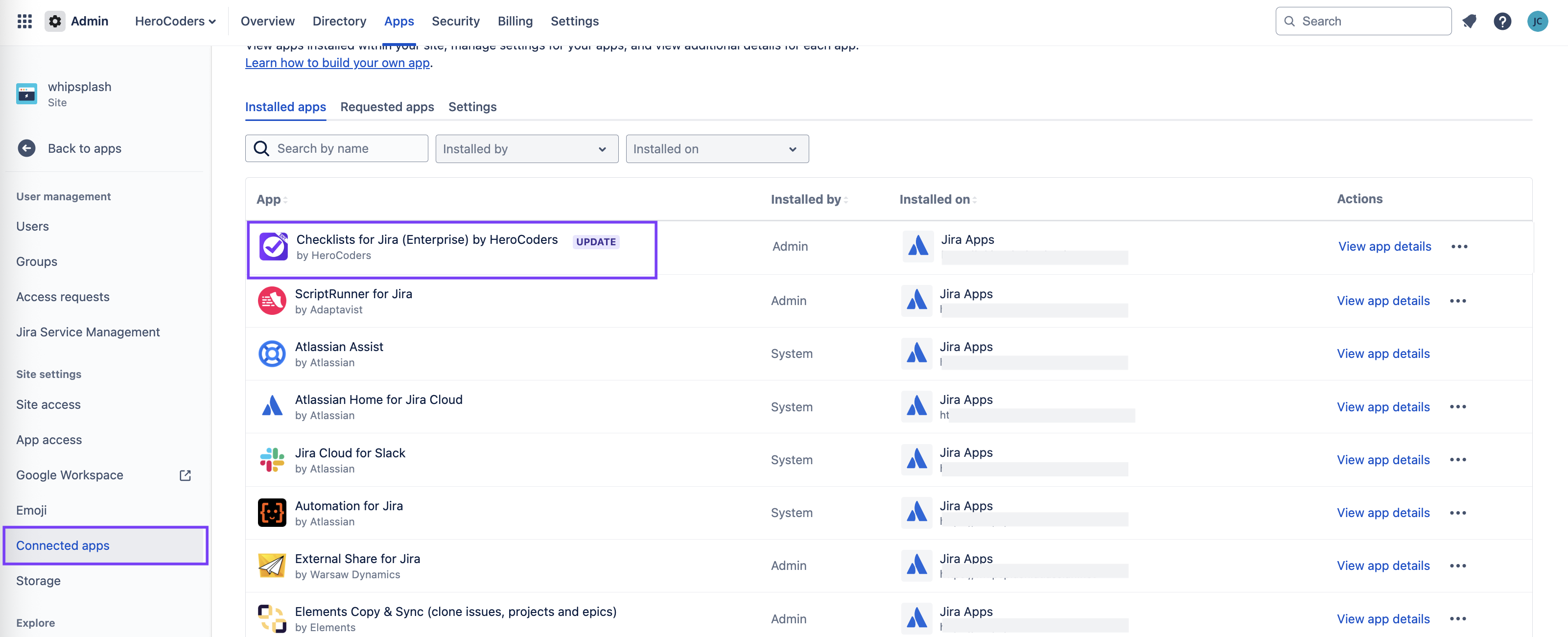Open the Atlassian app switcher grid
Image resolution: width=1568 pixels, height=637 pixels.
click(x=24, y=21)
